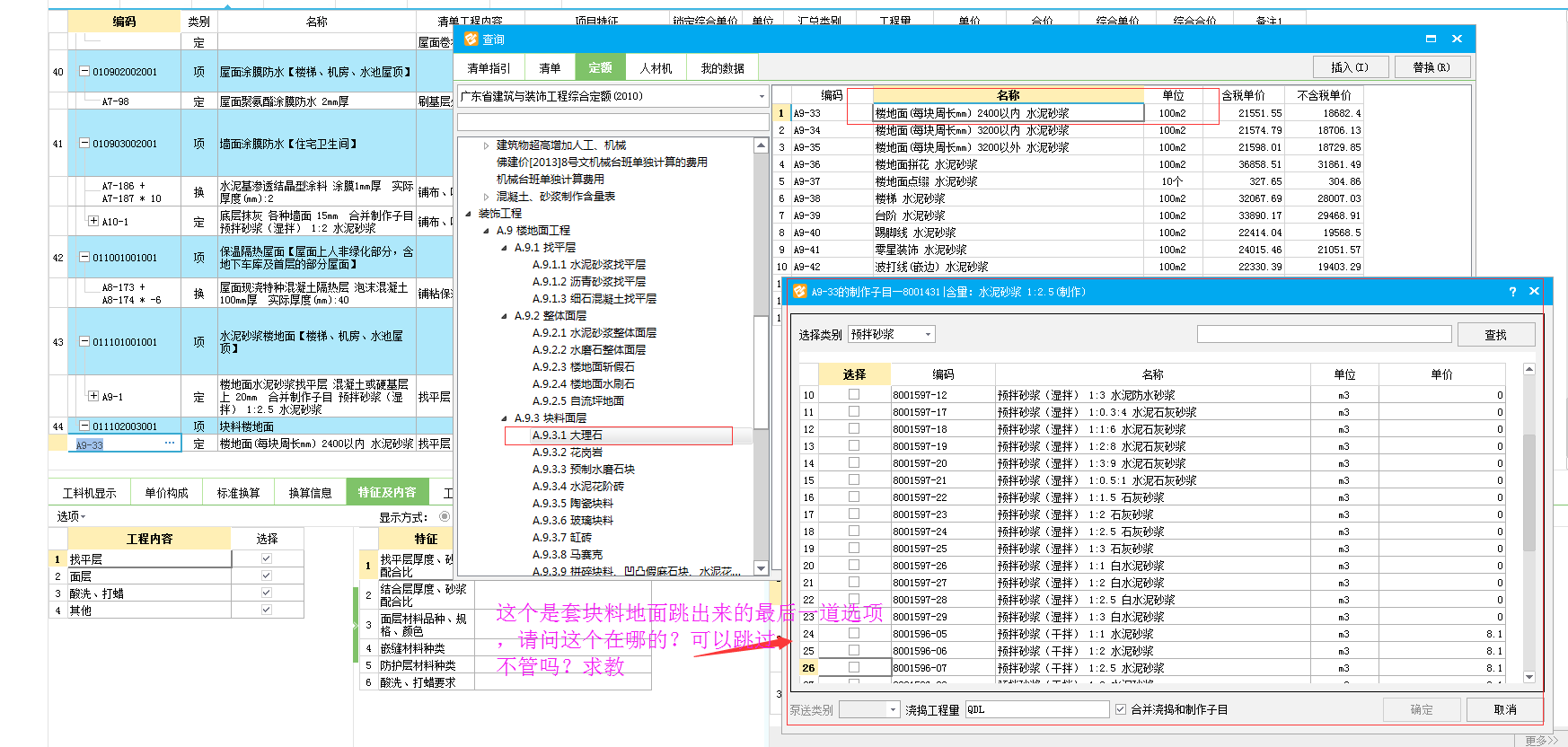Collapse the A.9.3 块料面层 node
The height and width of the screenshot is (747, 1568).
[504, 418]
